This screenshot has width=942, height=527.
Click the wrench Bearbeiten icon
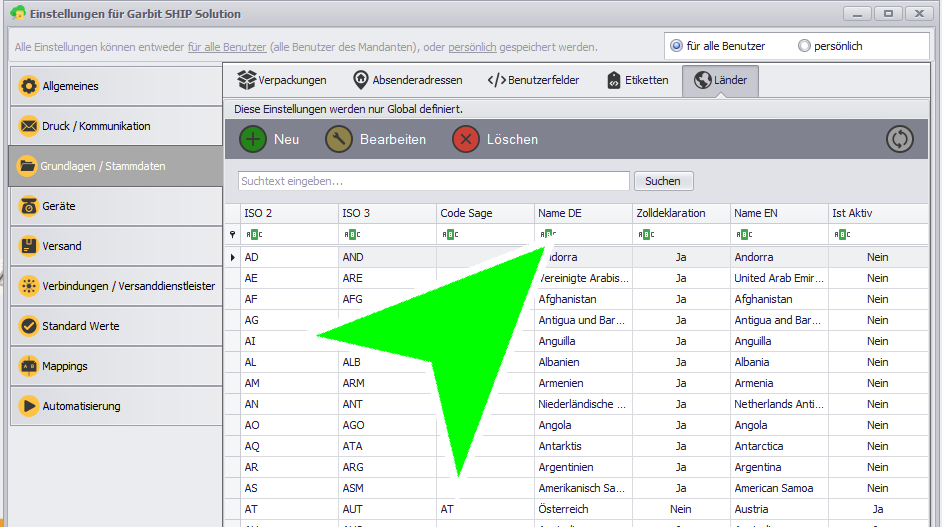click(339, 139)
